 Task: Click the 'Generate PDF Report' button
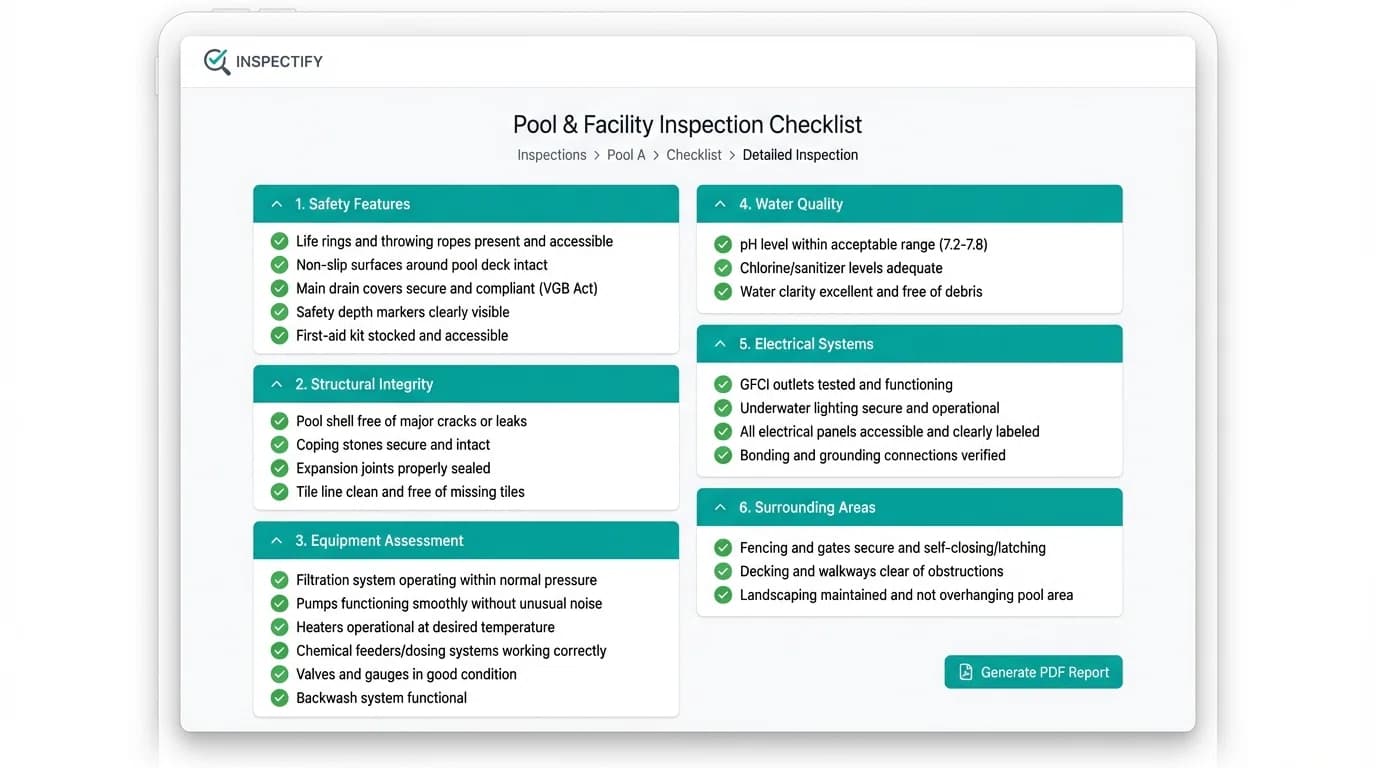1033,671
